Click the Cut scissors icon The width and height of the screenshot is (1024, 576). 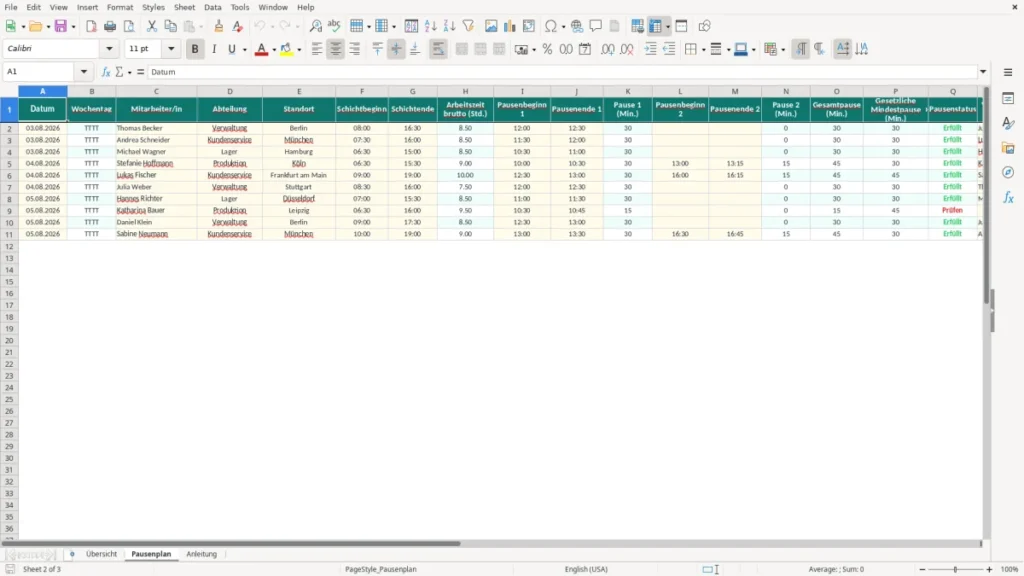pyautogui.click(x=152, y=26)
